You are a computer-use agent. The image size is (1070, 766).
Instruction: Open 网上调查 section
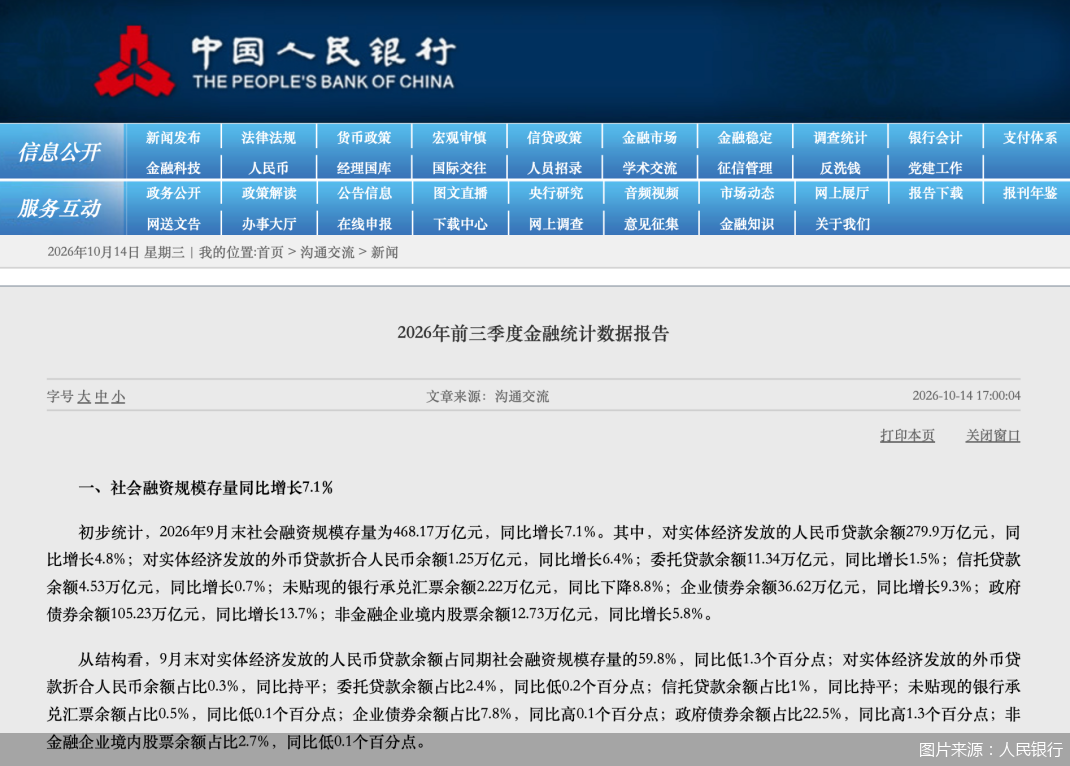click(x=555, y=224)
